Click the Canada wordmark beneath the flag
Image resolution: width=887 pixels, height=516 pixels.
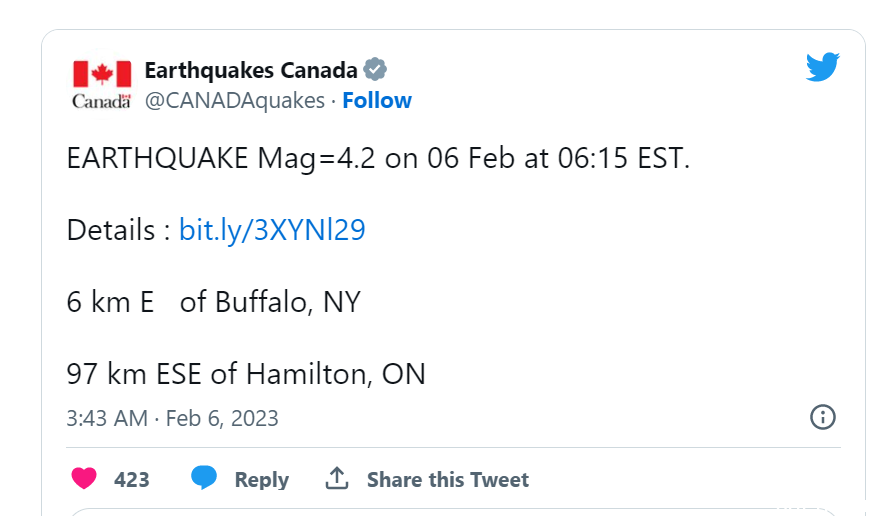click(101, 101)
